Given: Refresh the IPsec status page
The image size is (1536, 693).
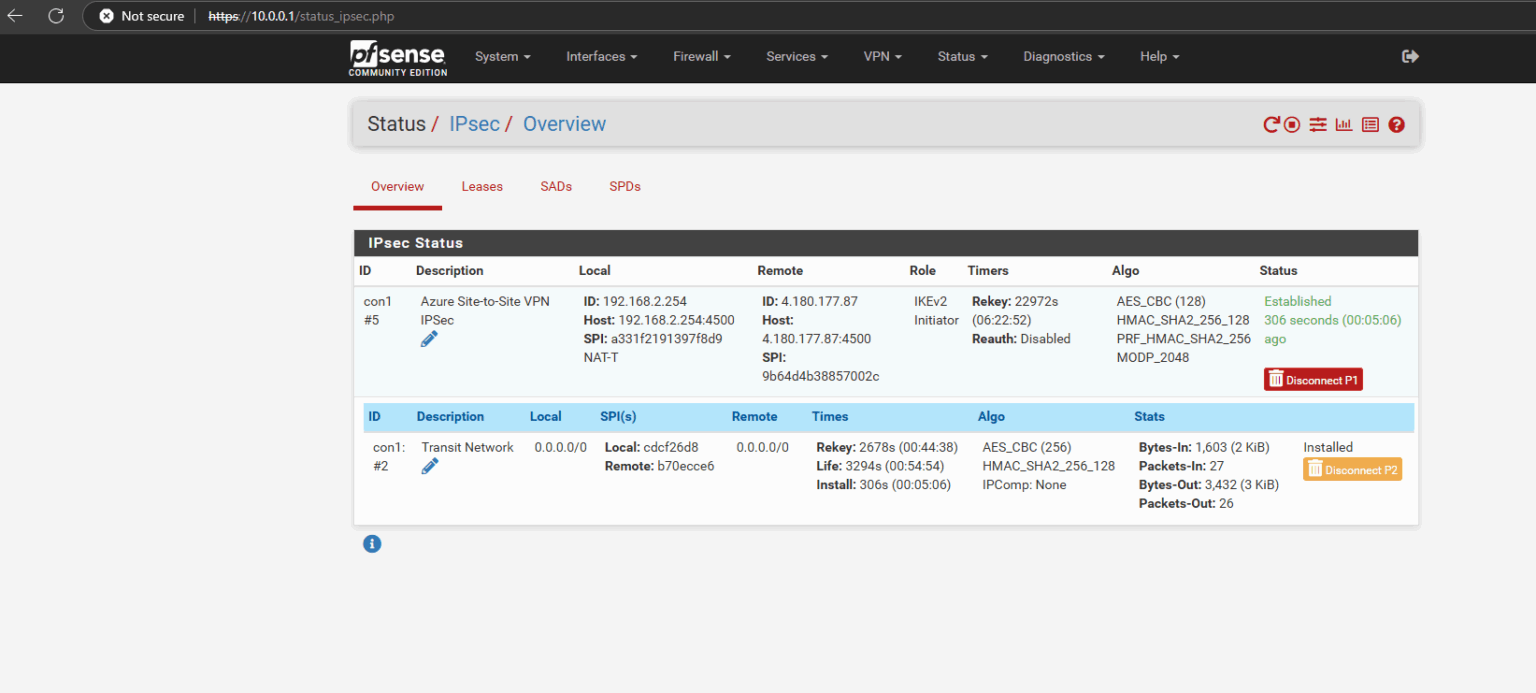Looking at the screenshot, I should [x=1271, y=124].
